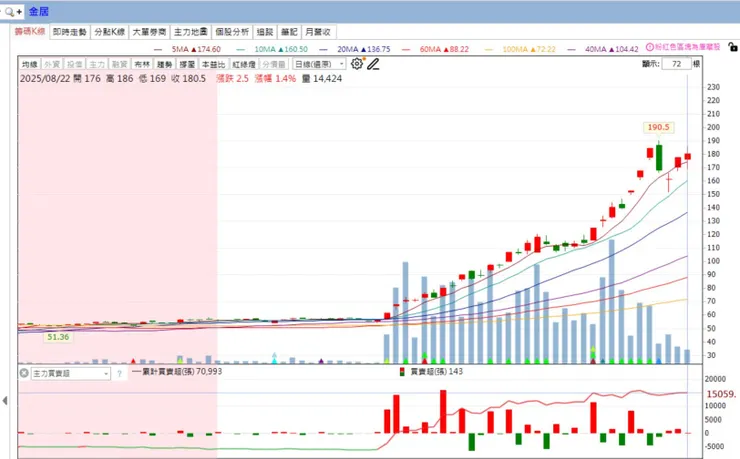Toggle the 投信 overlay button
The image size is (740, 459).
tap(75, 64)
